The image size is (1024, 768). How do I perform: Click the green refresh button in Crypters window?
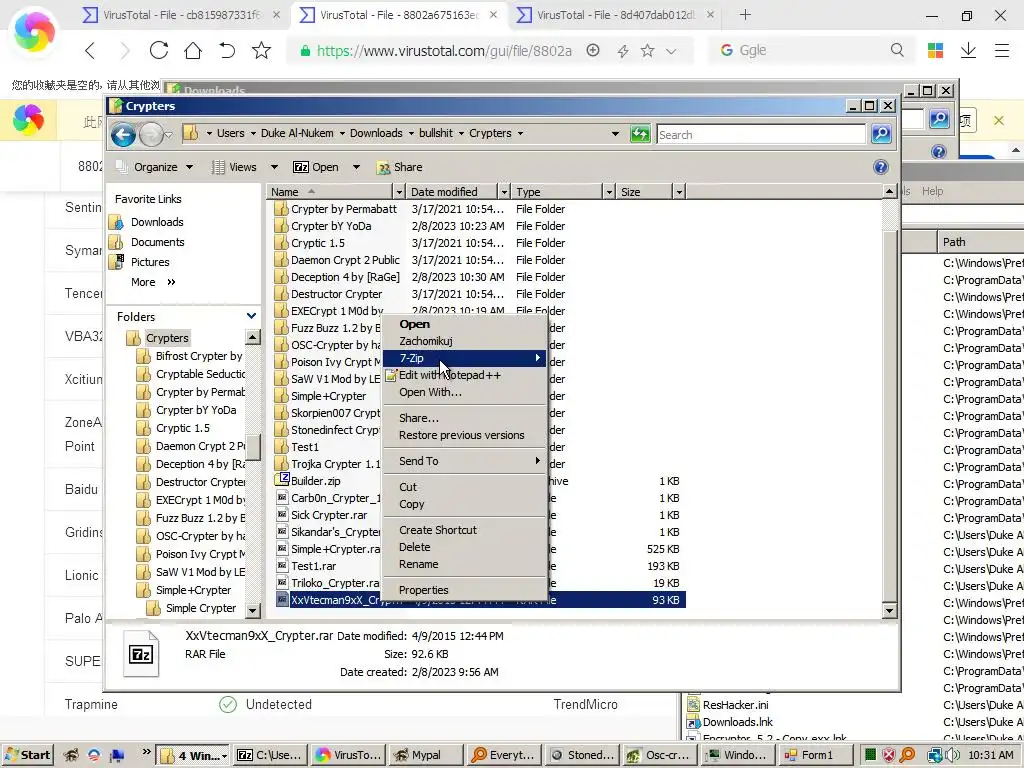[x=640, y=134]
